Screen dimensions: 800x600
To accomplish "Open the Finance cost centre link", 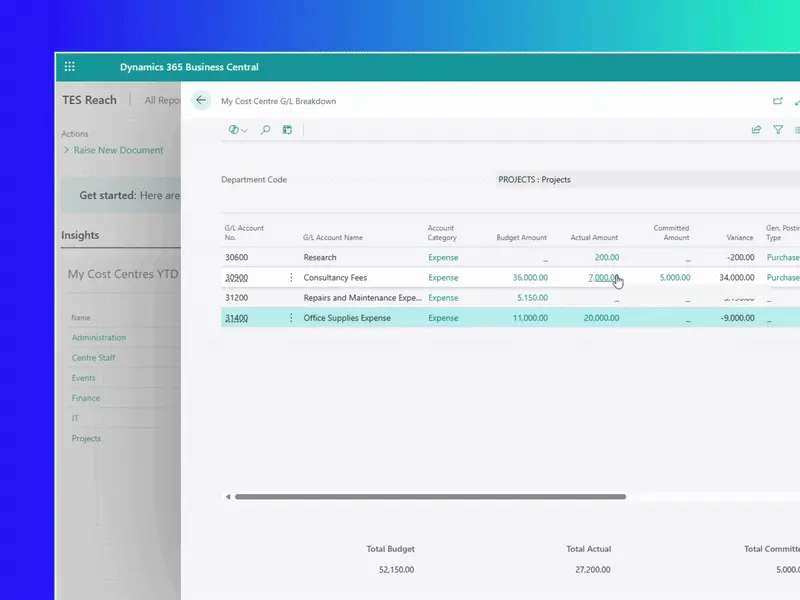I will [86, 398].
